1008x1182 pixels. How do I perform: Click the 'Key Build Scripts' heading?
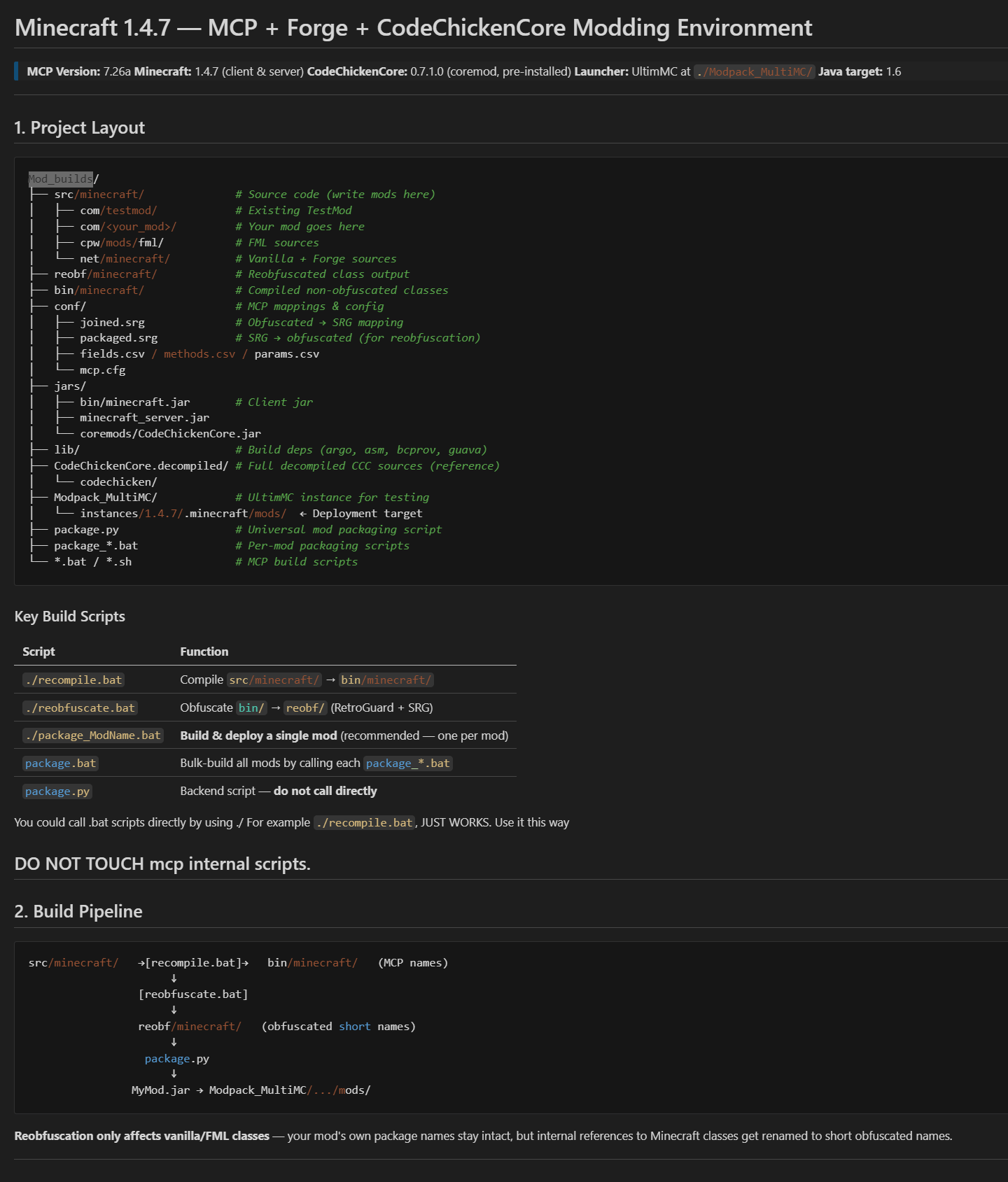[70, 617]
